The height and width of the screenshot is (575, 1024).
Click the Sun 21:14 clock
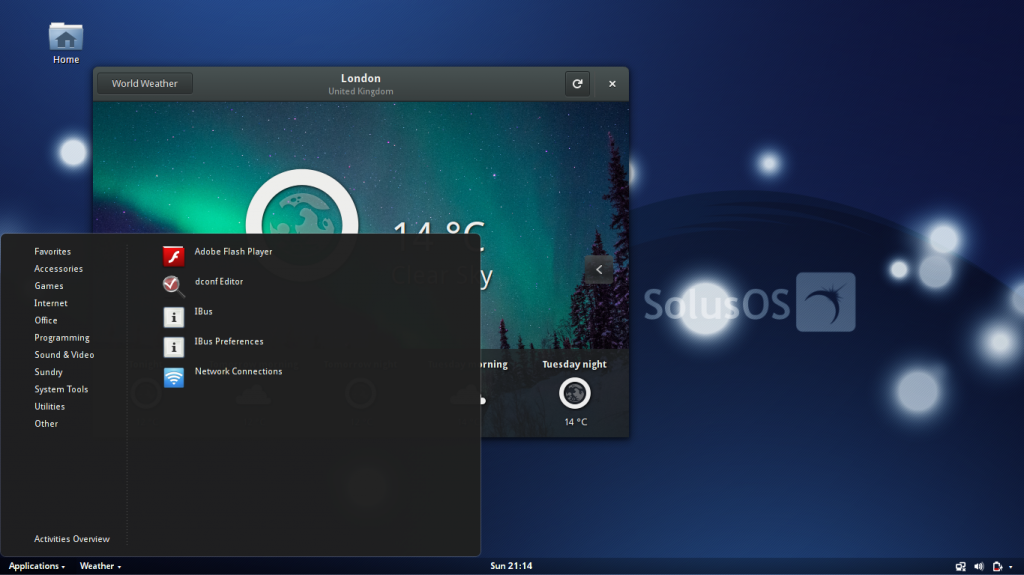click(x=511, y=566)
